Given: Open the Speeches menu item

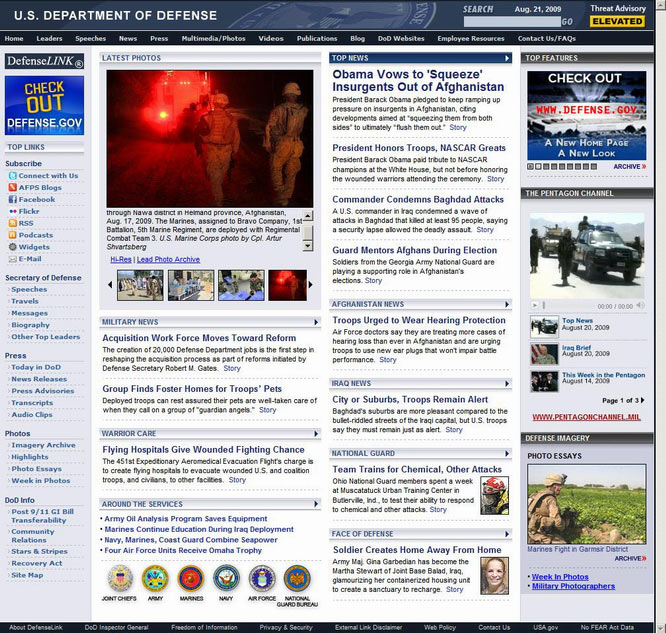Looking at the screenshot, I should [90, 38].
